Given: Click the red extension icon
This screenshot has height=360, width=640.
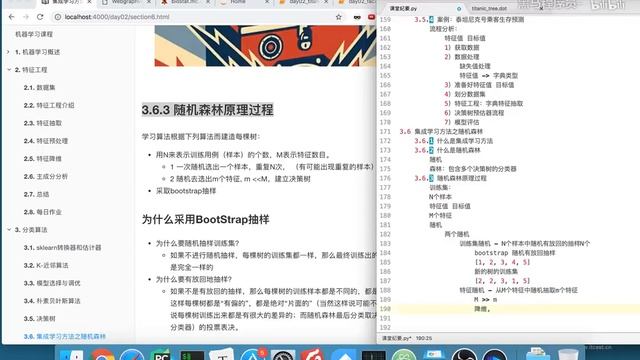Looking at the screenshot, I should click(x=371, y=17).
